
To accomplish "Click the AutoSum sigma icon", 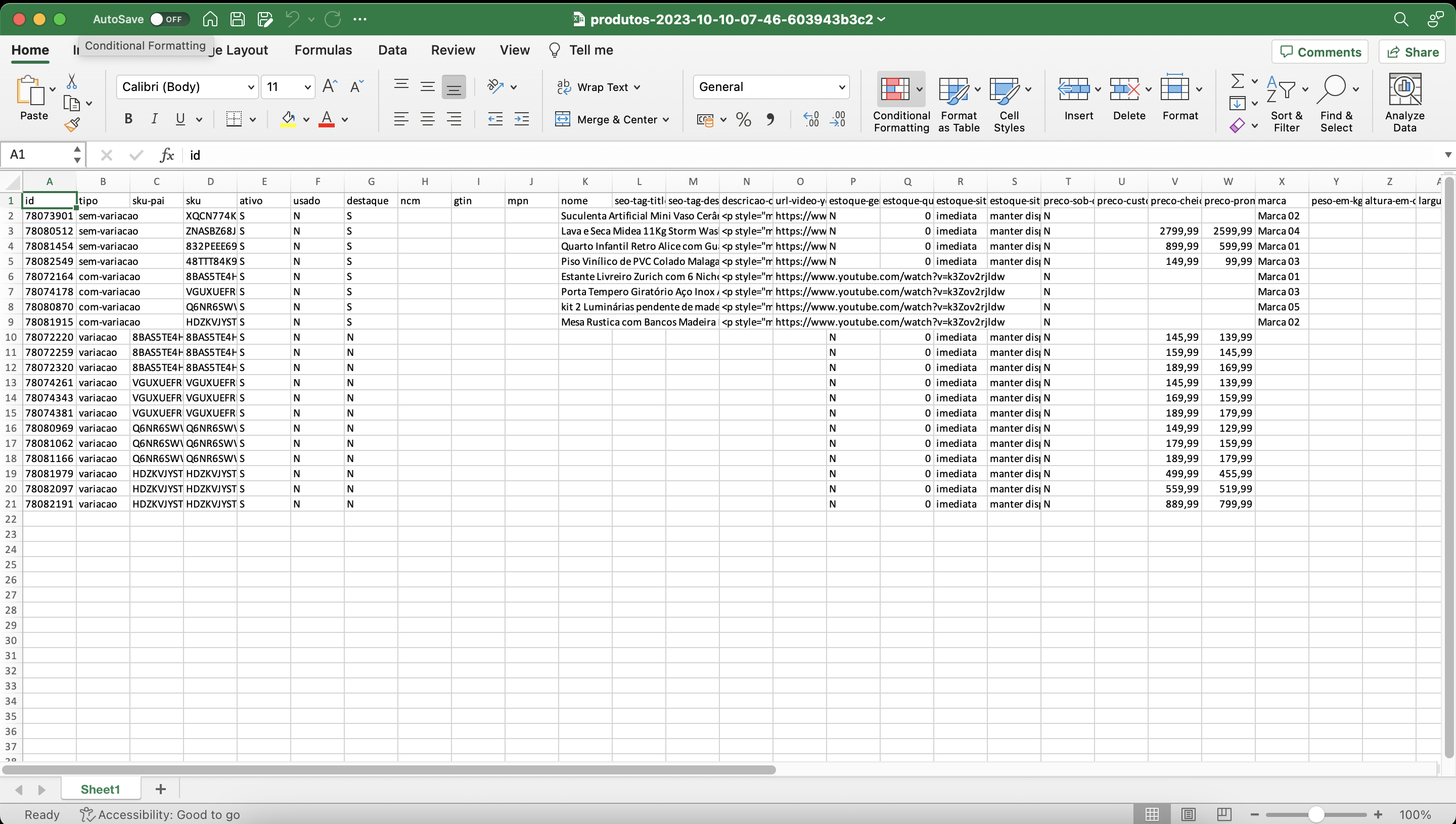I will pyautogui.click(x=1237, y=81).
